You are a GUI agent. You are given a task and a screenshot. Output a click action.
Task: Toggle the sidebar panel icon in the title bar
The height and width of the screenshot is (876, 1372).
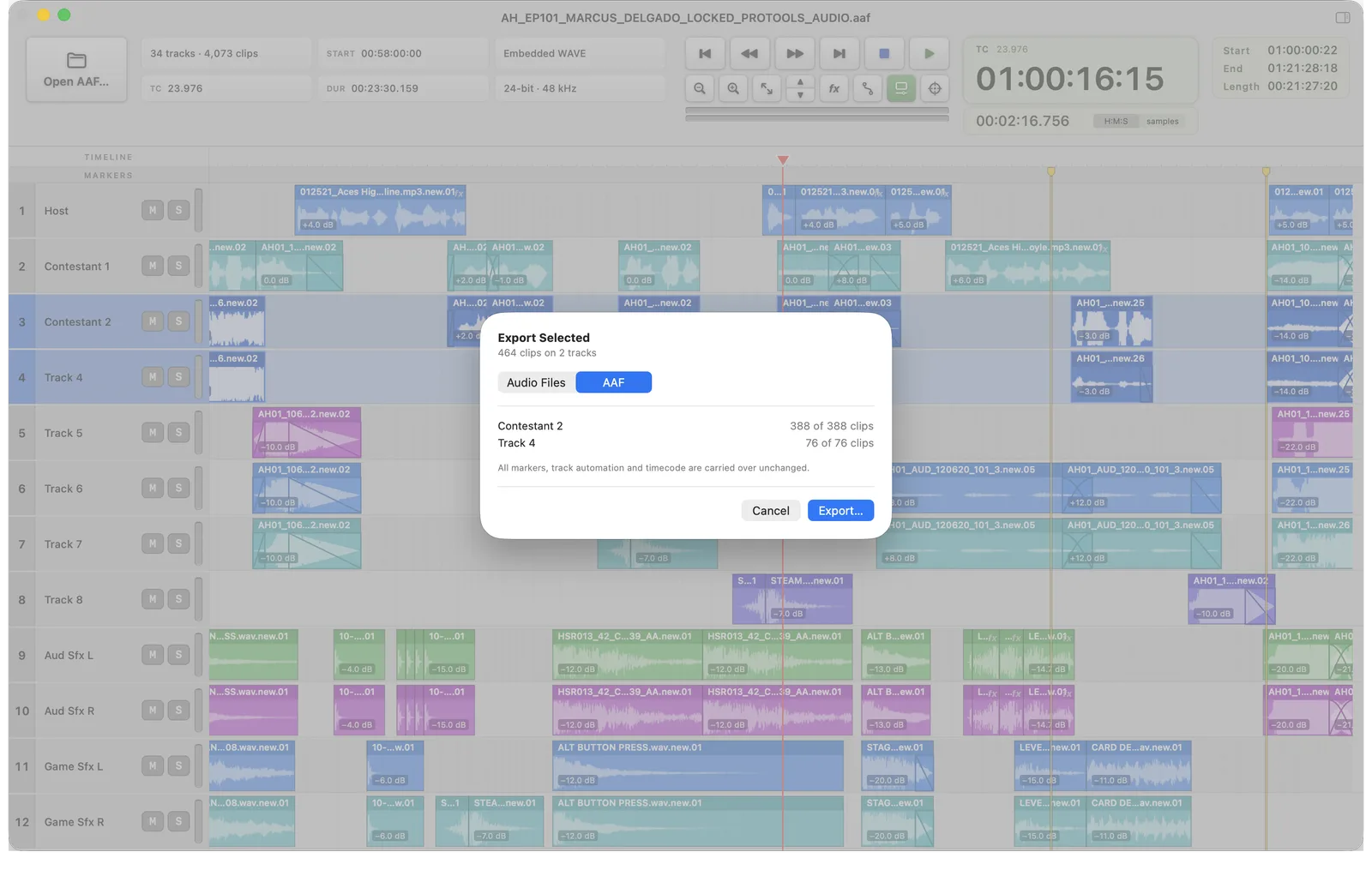1343,17
